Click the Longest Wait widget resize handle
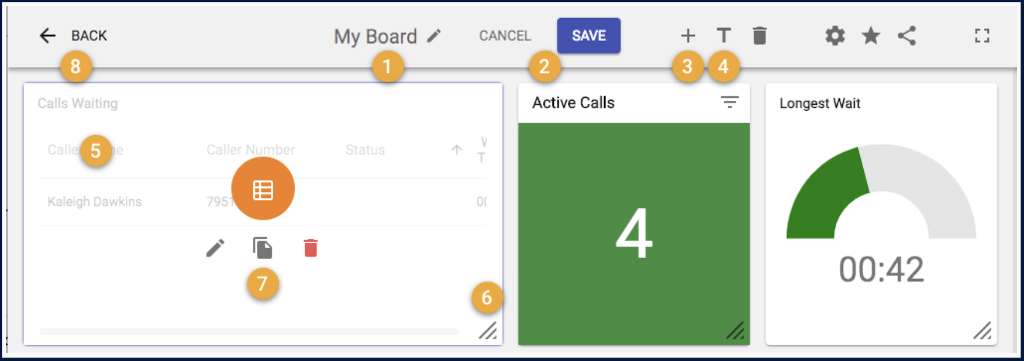1024x361 pixels. coord(982,331)
